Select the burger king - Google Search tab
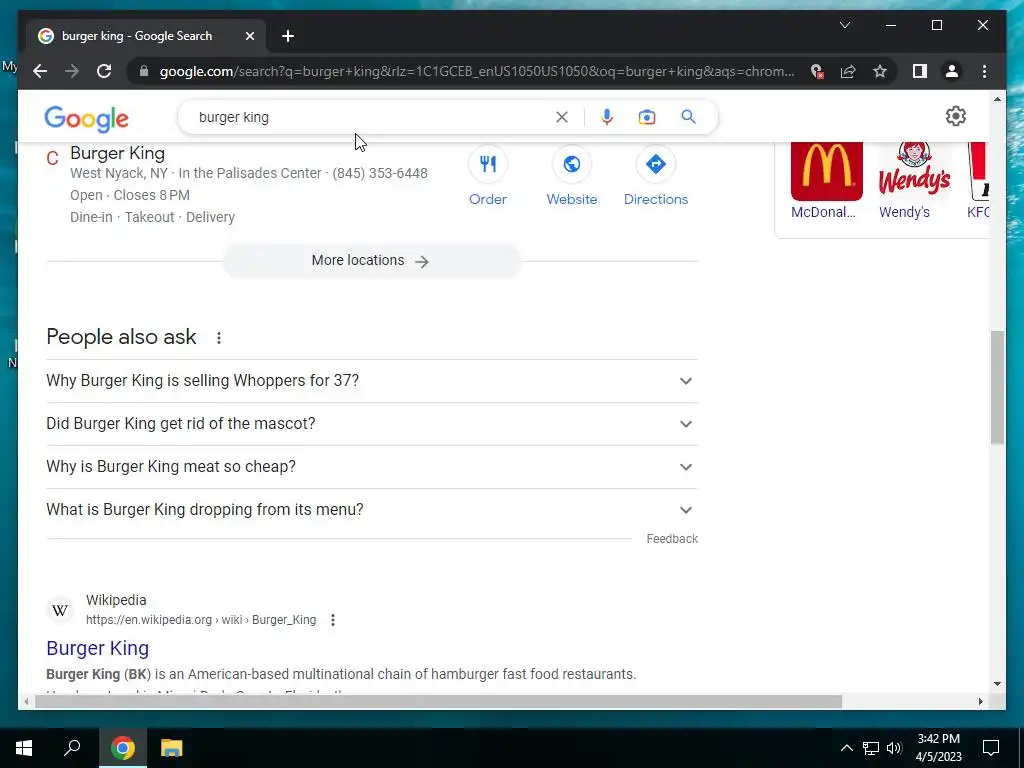The height and width of the screenshot is (768, 1024). tap(137, 36)
